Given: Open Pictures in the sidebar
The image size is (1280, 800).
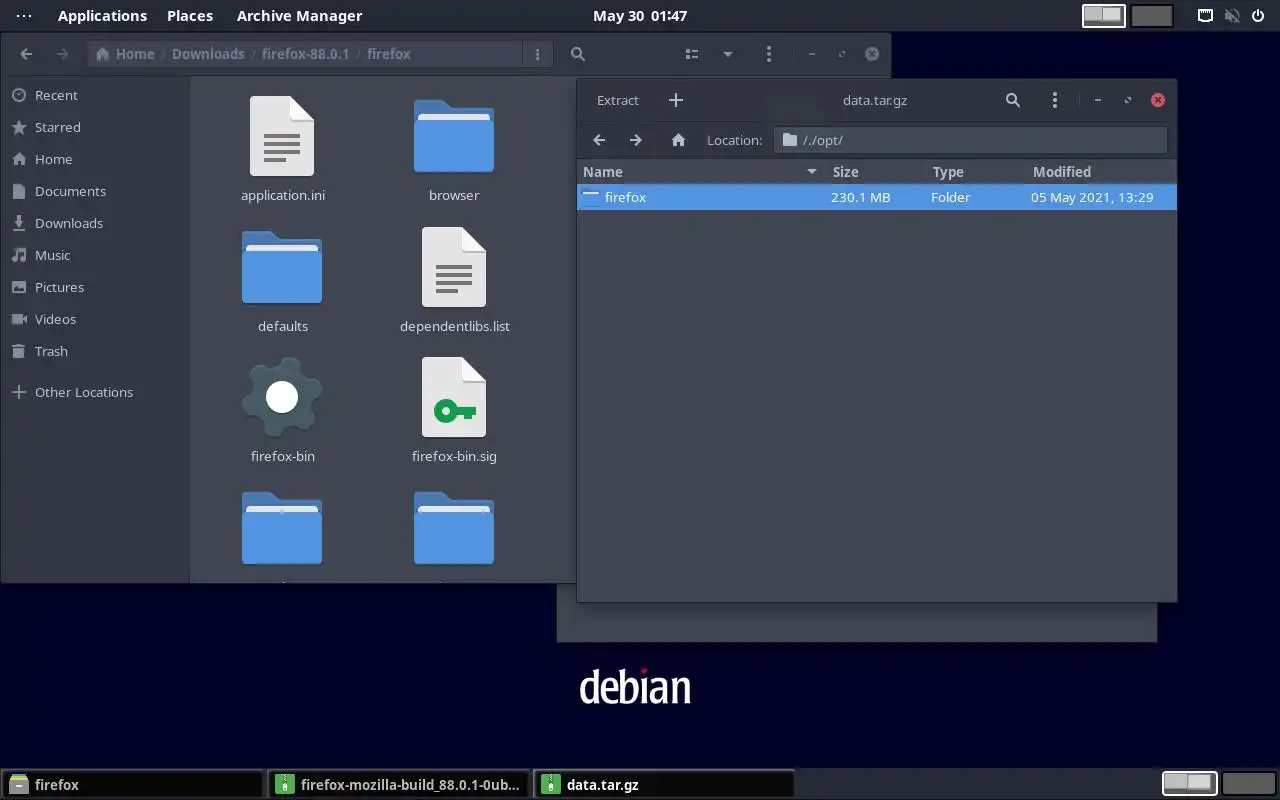Looking at the screenshot, I should [95, 287].
